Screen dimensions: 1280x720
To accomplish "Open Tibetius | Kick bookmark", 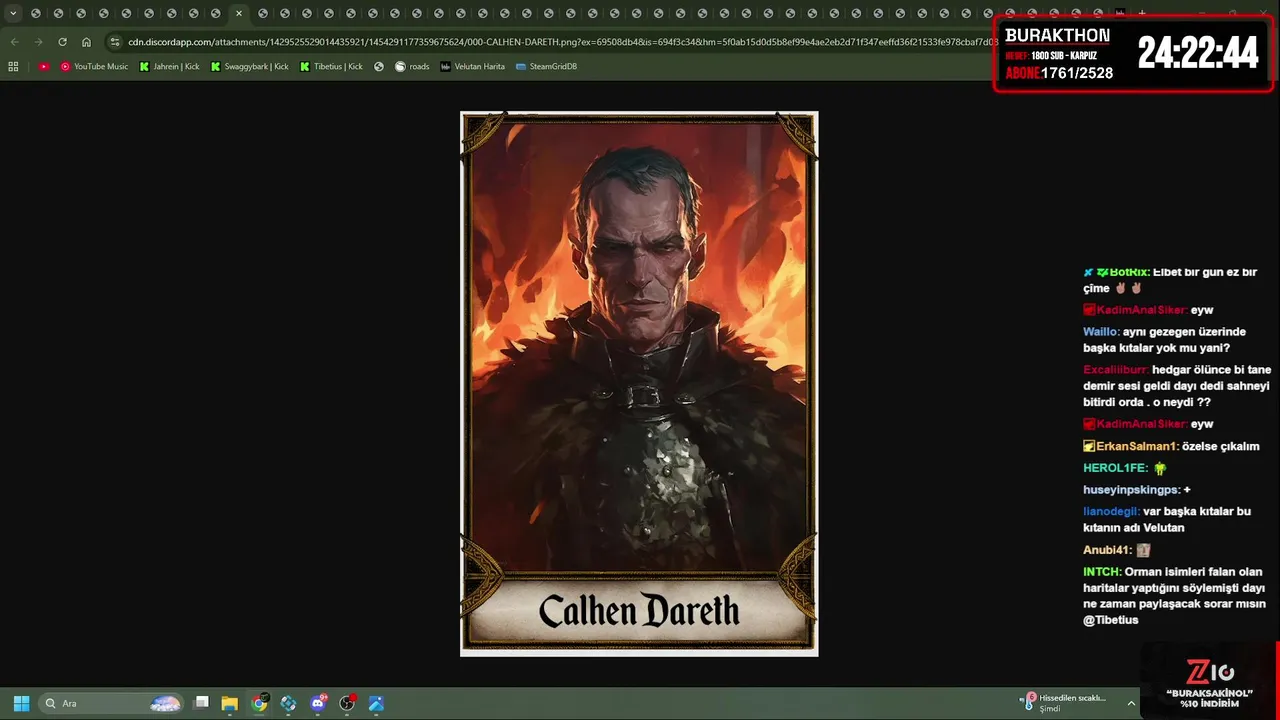I will [331, 66].
